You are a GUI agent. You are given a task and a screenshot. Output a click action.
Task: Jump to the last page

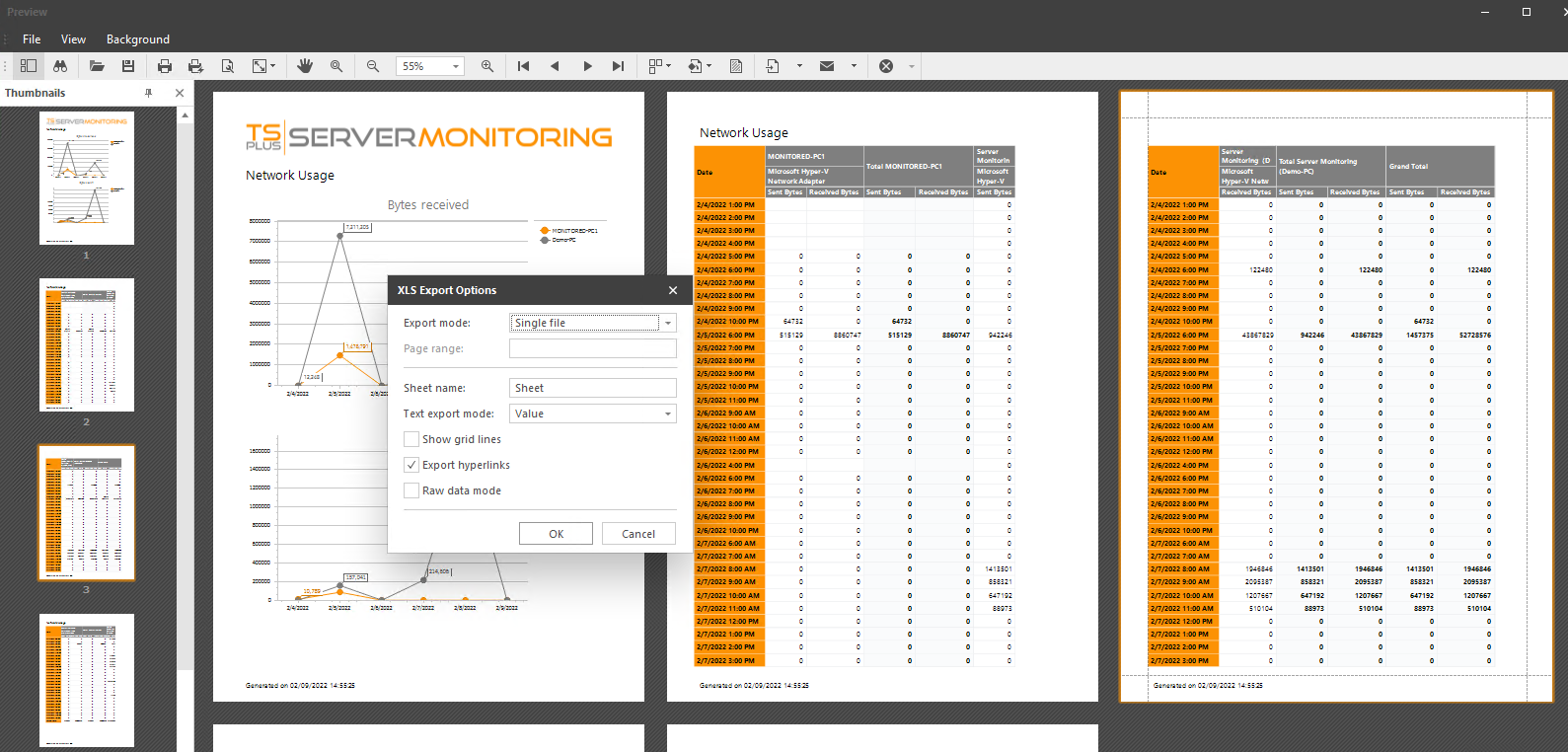pyautogui.click(x=618, y=66)
